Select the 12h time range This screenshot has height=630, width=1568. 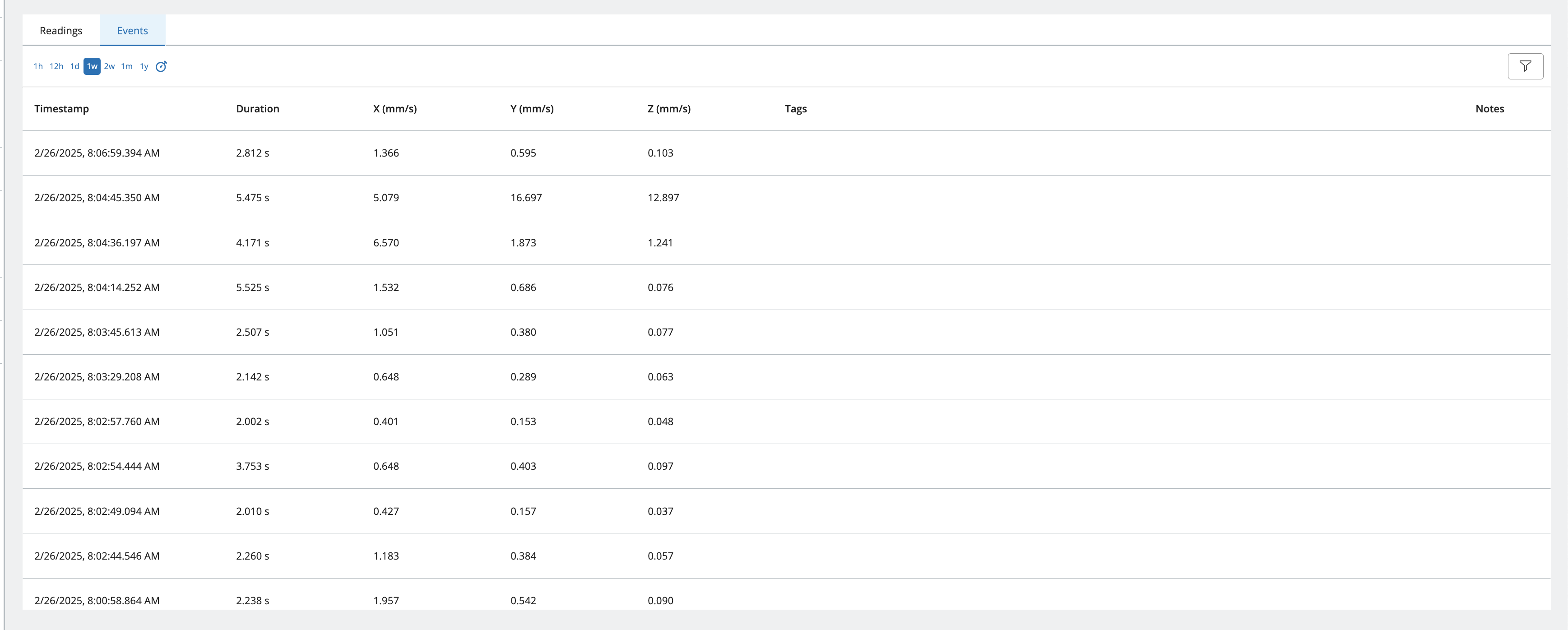point(56,66)
